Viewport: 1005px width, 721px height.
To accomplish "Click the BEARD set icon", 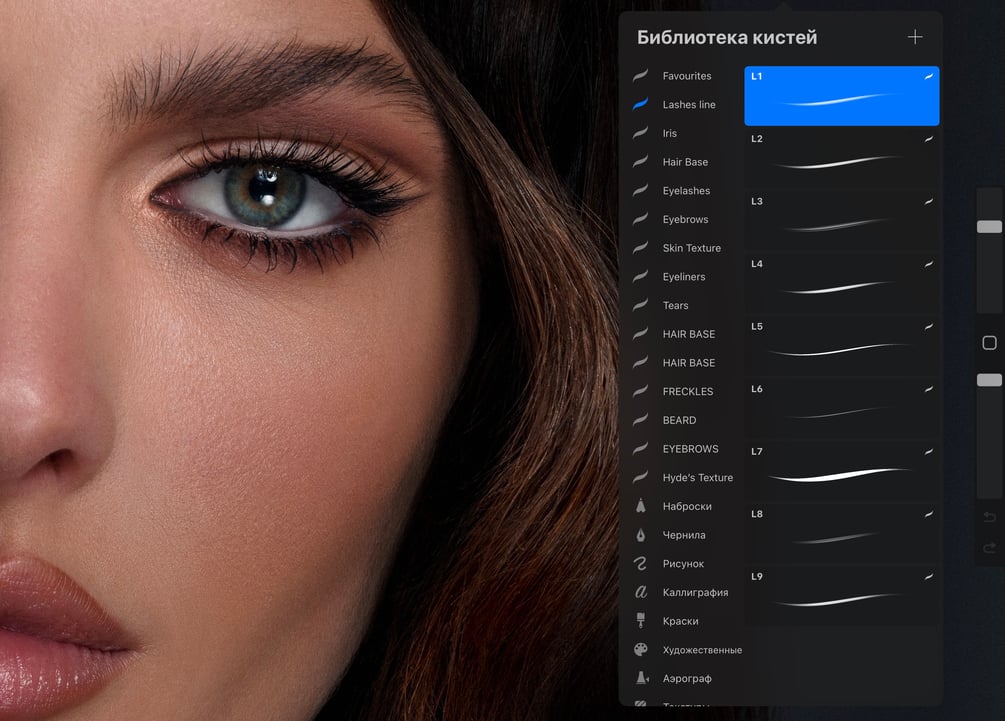I will point(640,420).
